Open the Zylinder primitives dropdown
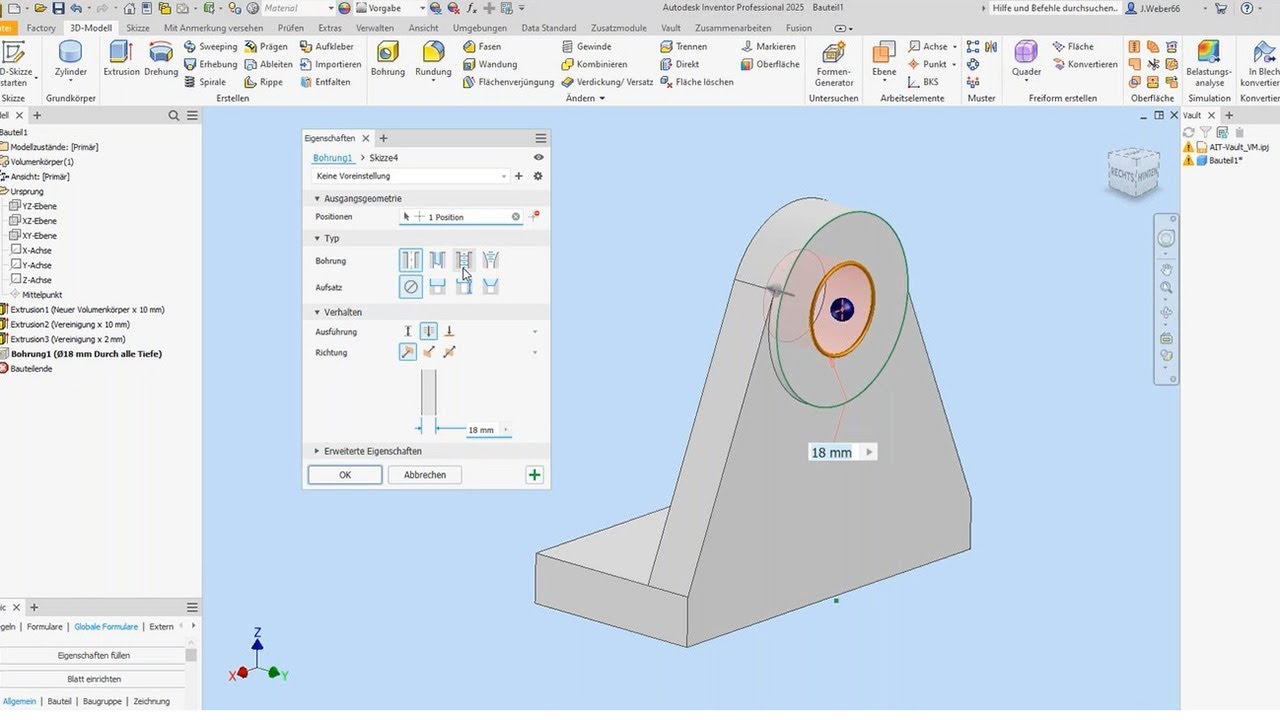Image resolution: width=1280 pixels, height=720 pixels. pyautogui.click(x=71, y=80)
